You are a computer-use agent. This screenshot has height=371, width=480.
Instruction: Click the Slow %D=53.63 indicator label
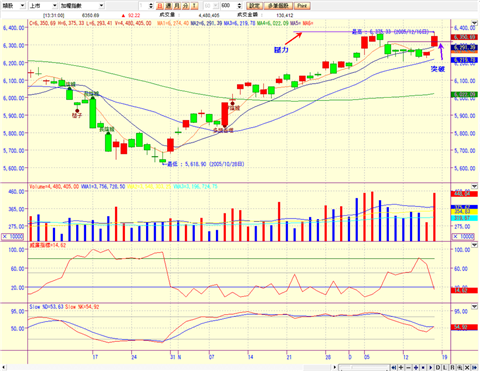(x=46, y=306)
